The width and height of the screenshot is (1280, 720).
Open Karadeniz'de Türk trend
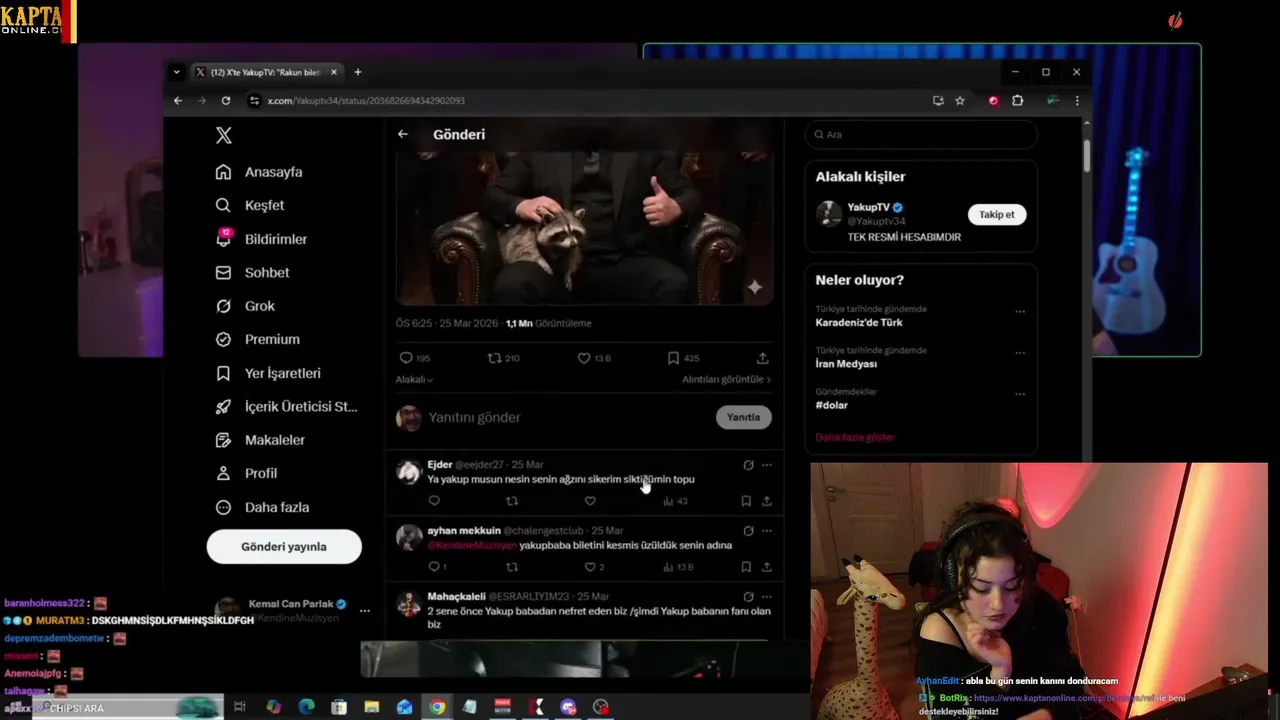pos(859,323)
